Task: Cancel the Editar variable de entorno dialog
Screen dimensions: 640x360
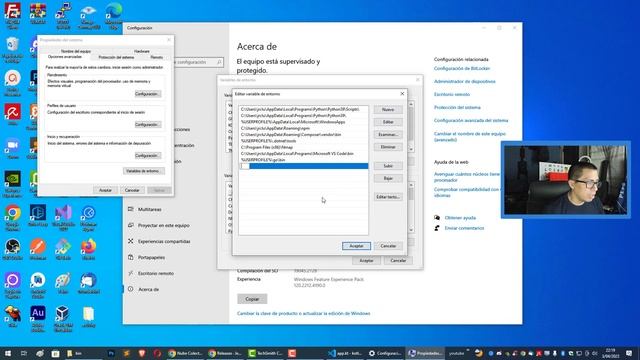Action: coord(388,246)
